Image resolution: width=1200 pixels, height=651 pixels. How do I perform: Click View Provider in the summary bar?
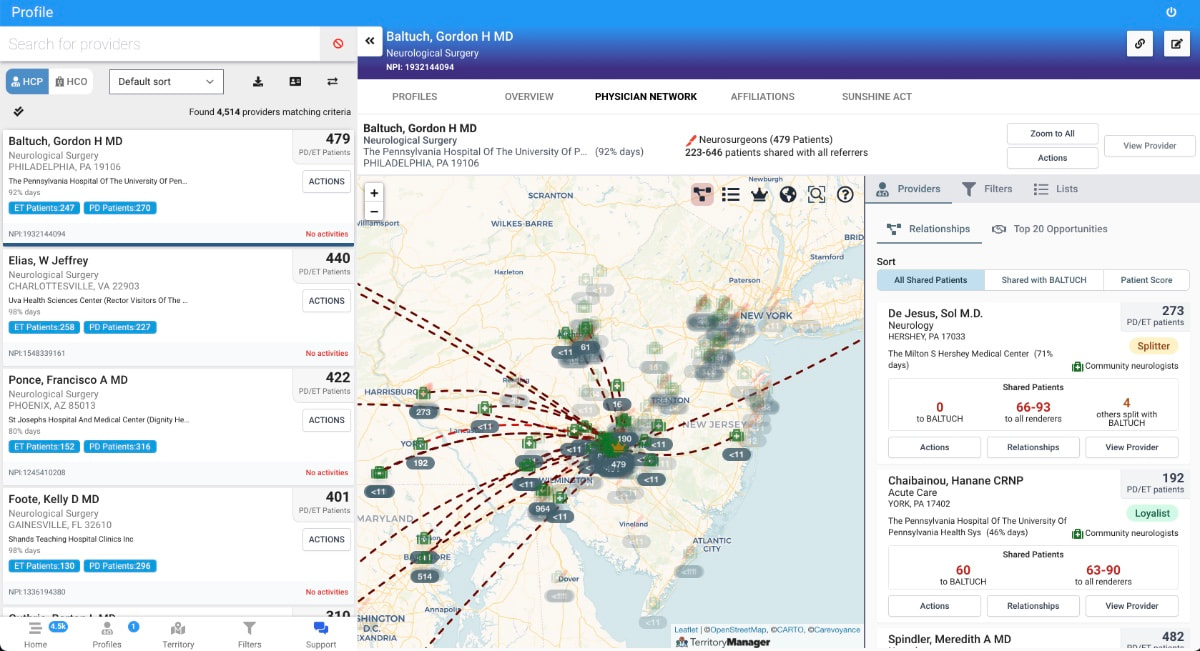point(1150,146)
